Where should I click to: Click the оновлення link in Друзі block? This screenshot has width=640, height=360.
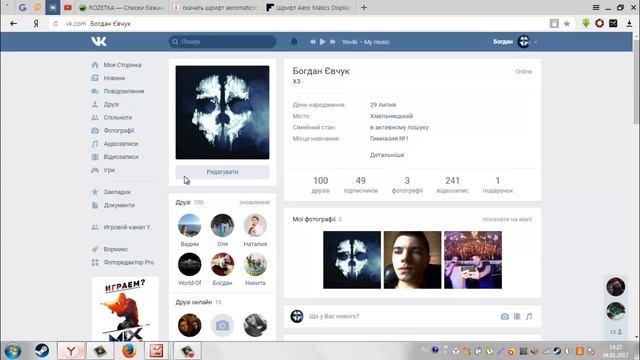point(254,202)
